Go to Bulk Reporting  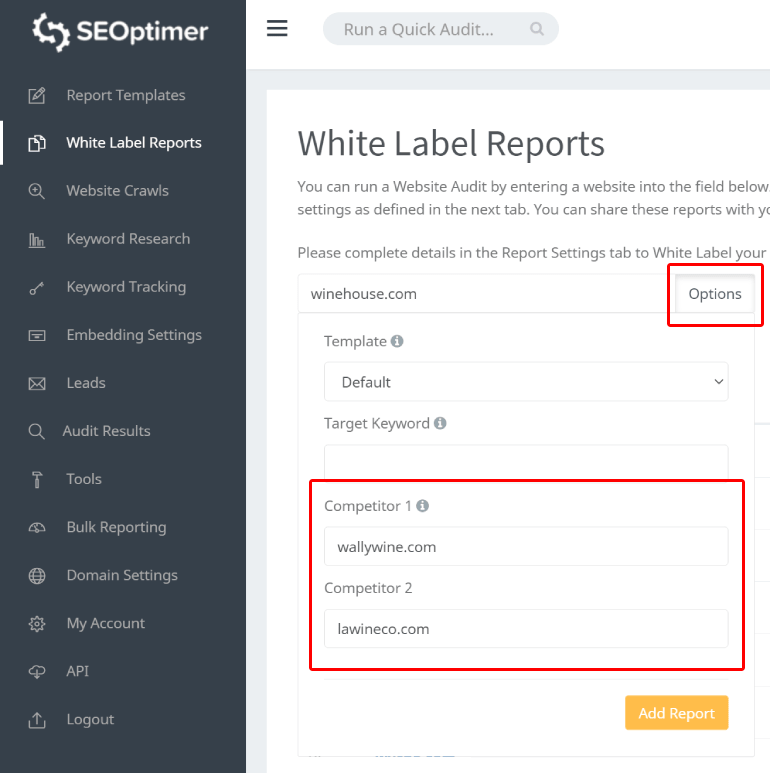pos(116,527)
